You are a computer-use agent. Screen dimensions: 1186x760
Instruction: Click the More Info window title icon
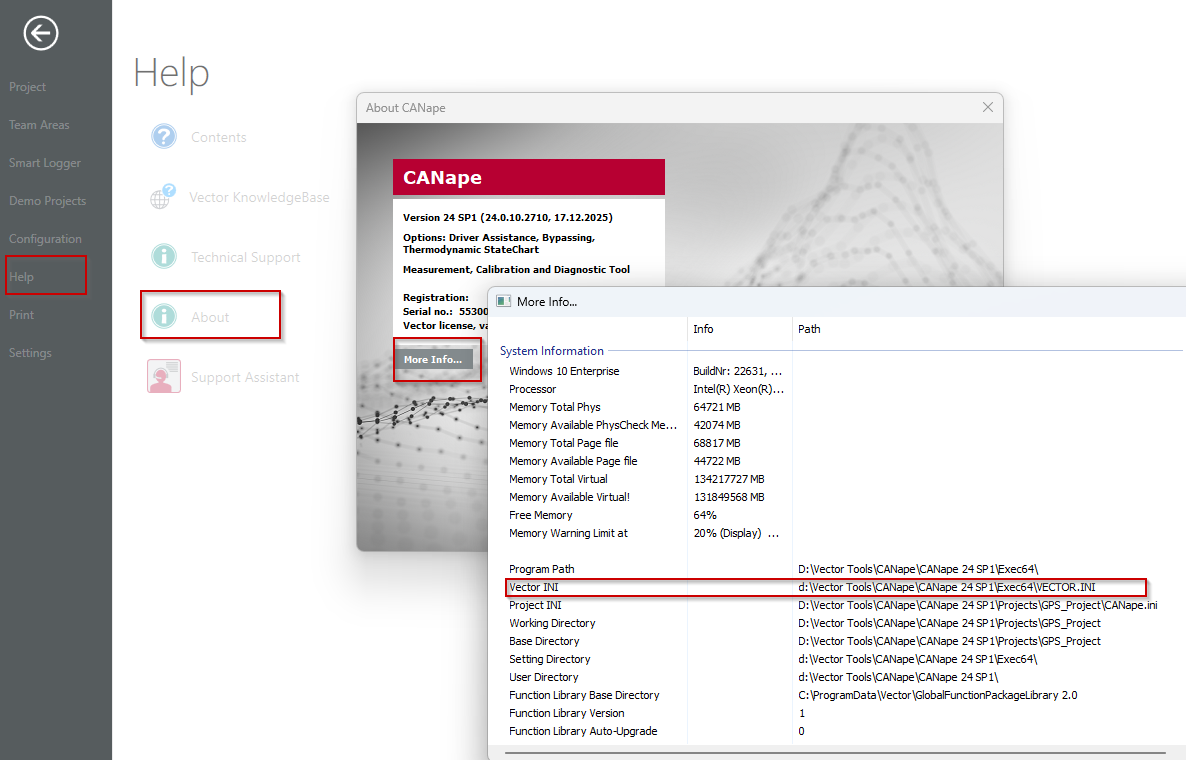pos(504,301)
